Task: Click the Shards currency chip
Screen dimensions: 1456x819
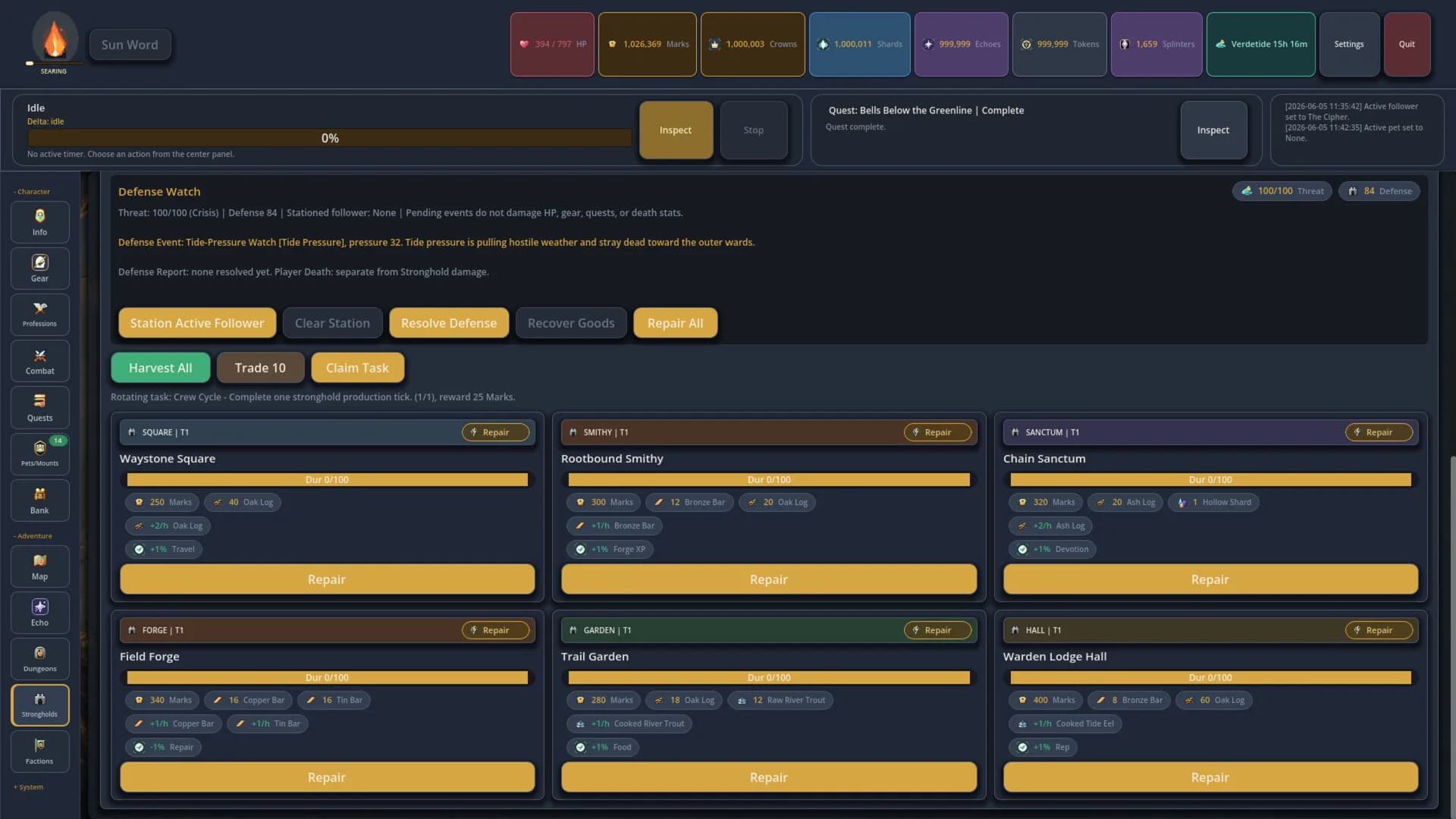Action: 860,44
